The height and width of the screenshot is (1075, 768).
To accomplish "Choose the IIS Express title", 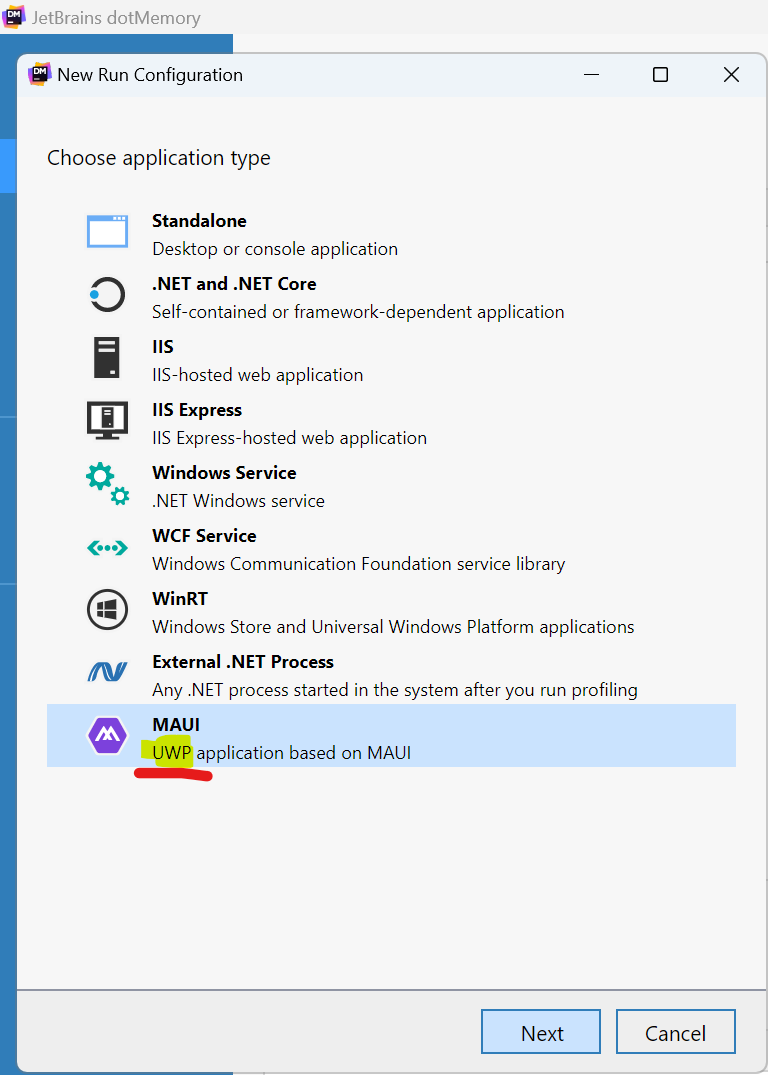I will [197, 410].
